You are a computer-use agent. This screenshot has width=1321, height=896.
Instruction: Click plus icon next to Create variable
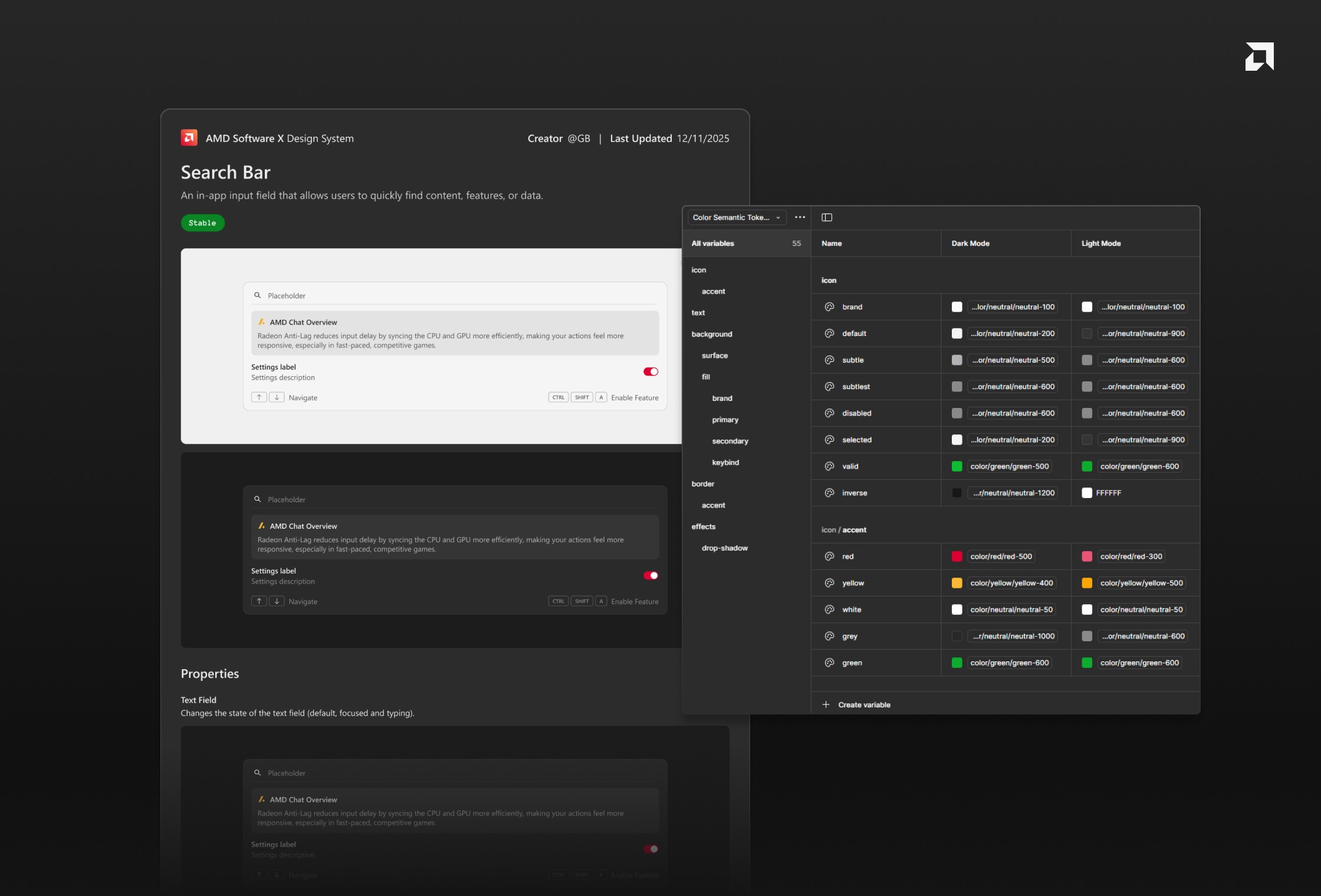[x=826, y=704]
